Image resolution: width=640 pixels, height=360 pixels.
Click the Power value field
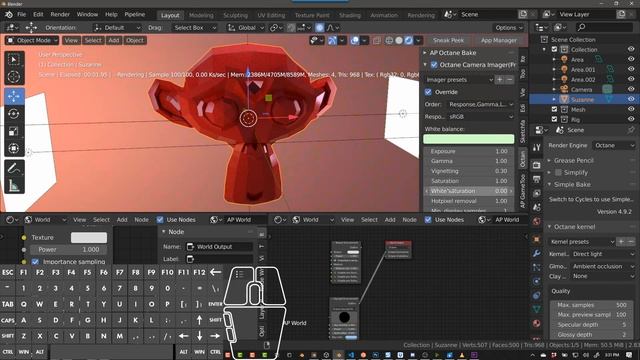click(x=69, y=249)
